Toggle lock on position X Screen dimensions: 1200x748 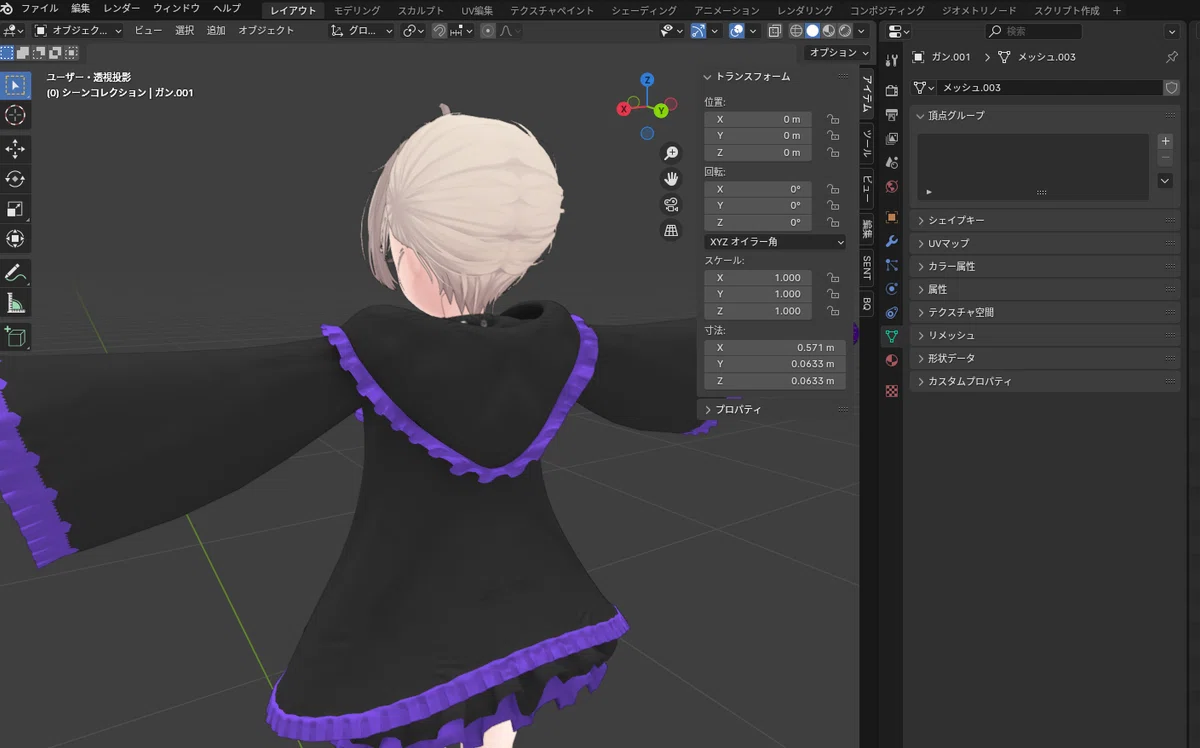pos(832,119)
